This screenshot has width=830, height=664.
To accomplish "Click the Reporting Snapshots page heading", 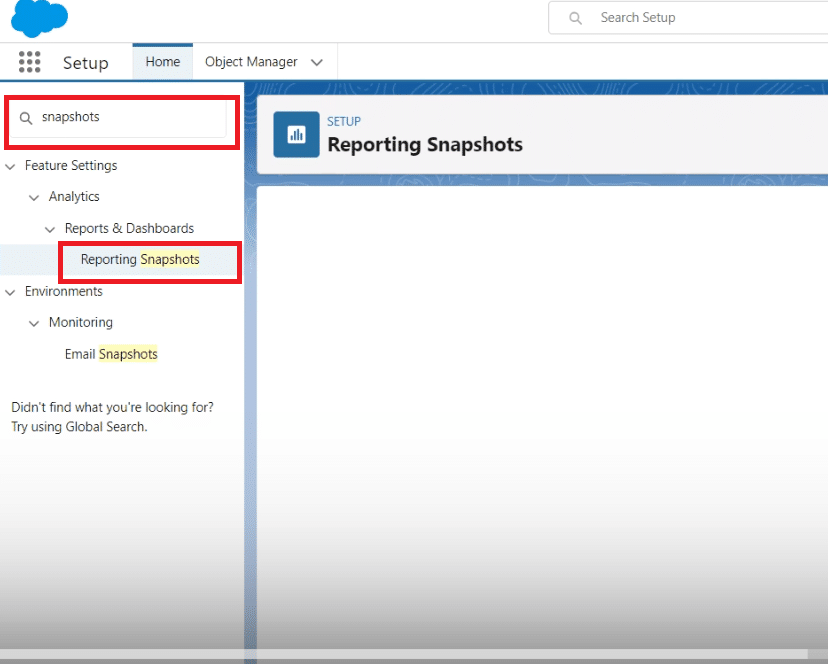I will pos(425,145).
